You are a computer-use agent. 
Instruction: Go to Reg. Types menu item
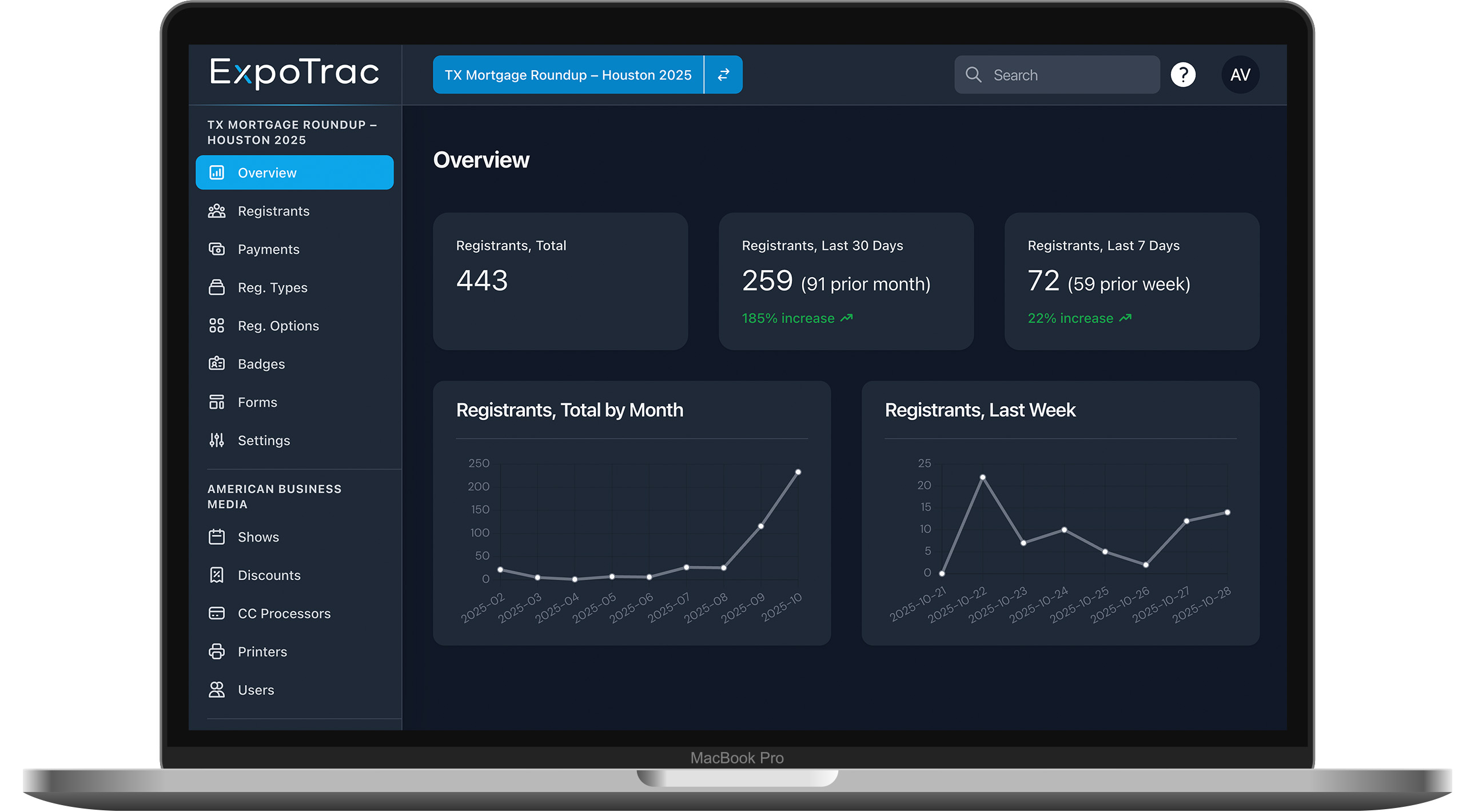tap(273, 288)
